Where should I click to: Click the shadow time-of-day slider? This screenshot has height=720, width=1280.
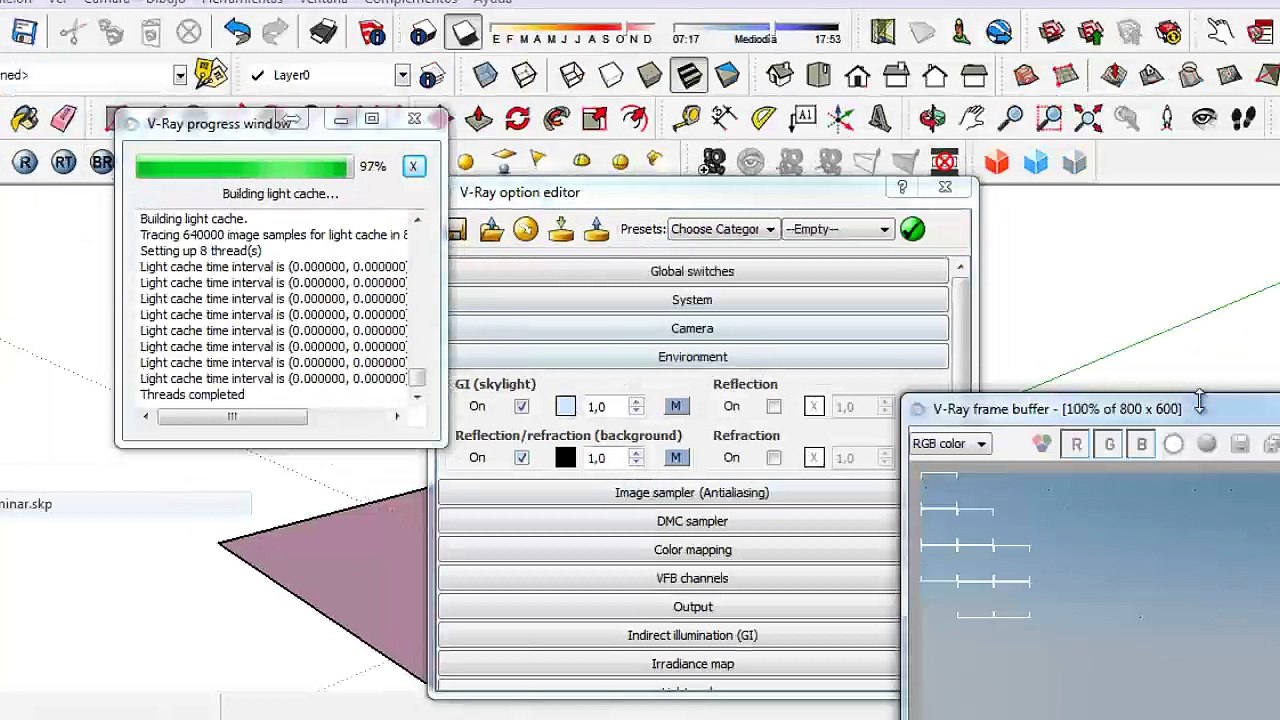(756, 28)
